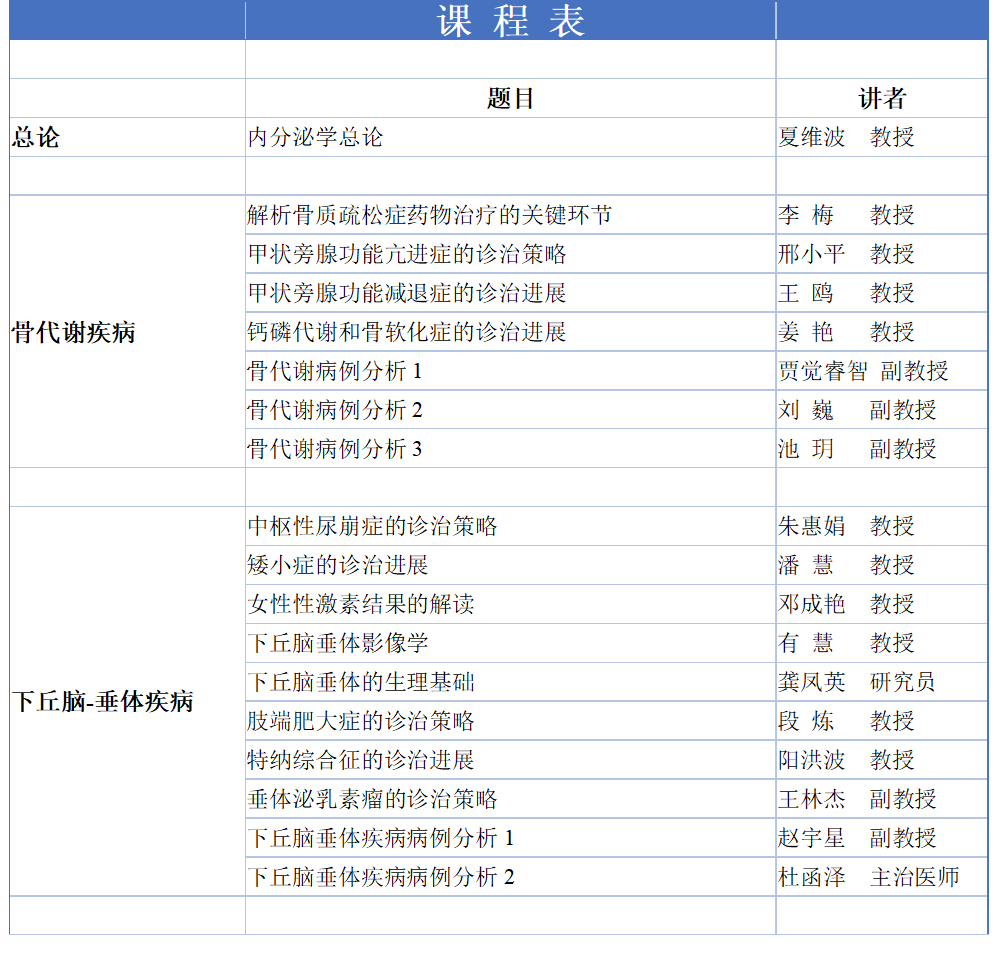
Task: Select 骨代谢病例分析 1 cell
Action: click(510, 371)
